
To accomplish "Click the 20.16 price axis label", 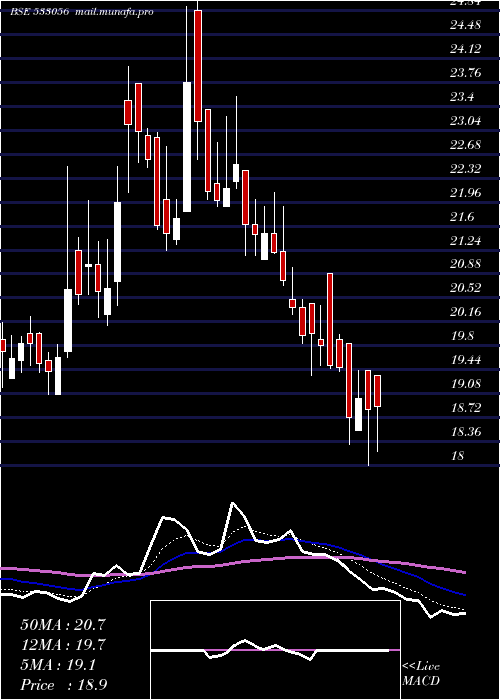I will point(466,312).
